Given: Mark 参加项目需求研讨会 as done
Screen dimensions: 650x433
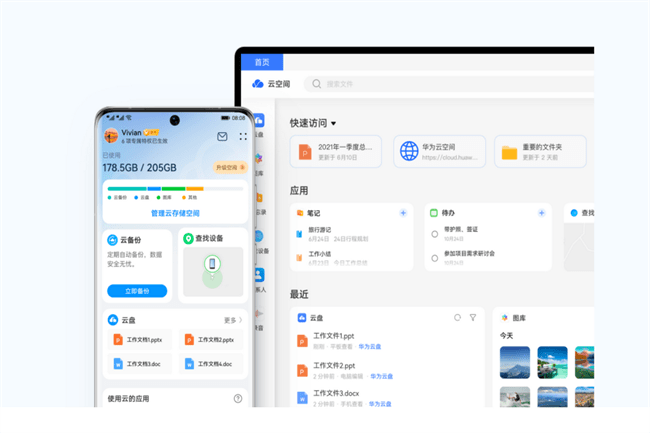Looking at the screenshot, I should 434,256.
